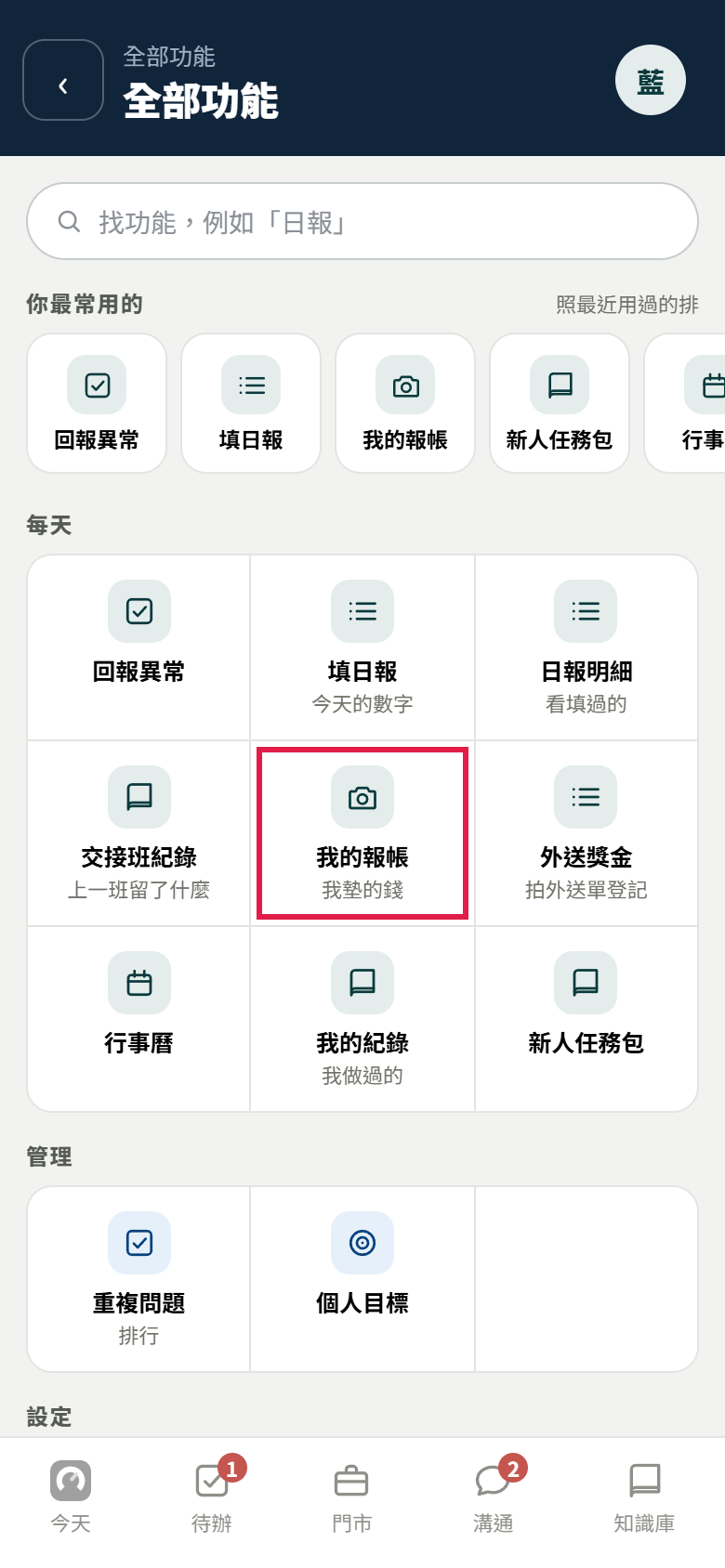Select the 拍外送單登記 subtitle text
This screenshot has width=725, height=1568.
click(586, 890)
